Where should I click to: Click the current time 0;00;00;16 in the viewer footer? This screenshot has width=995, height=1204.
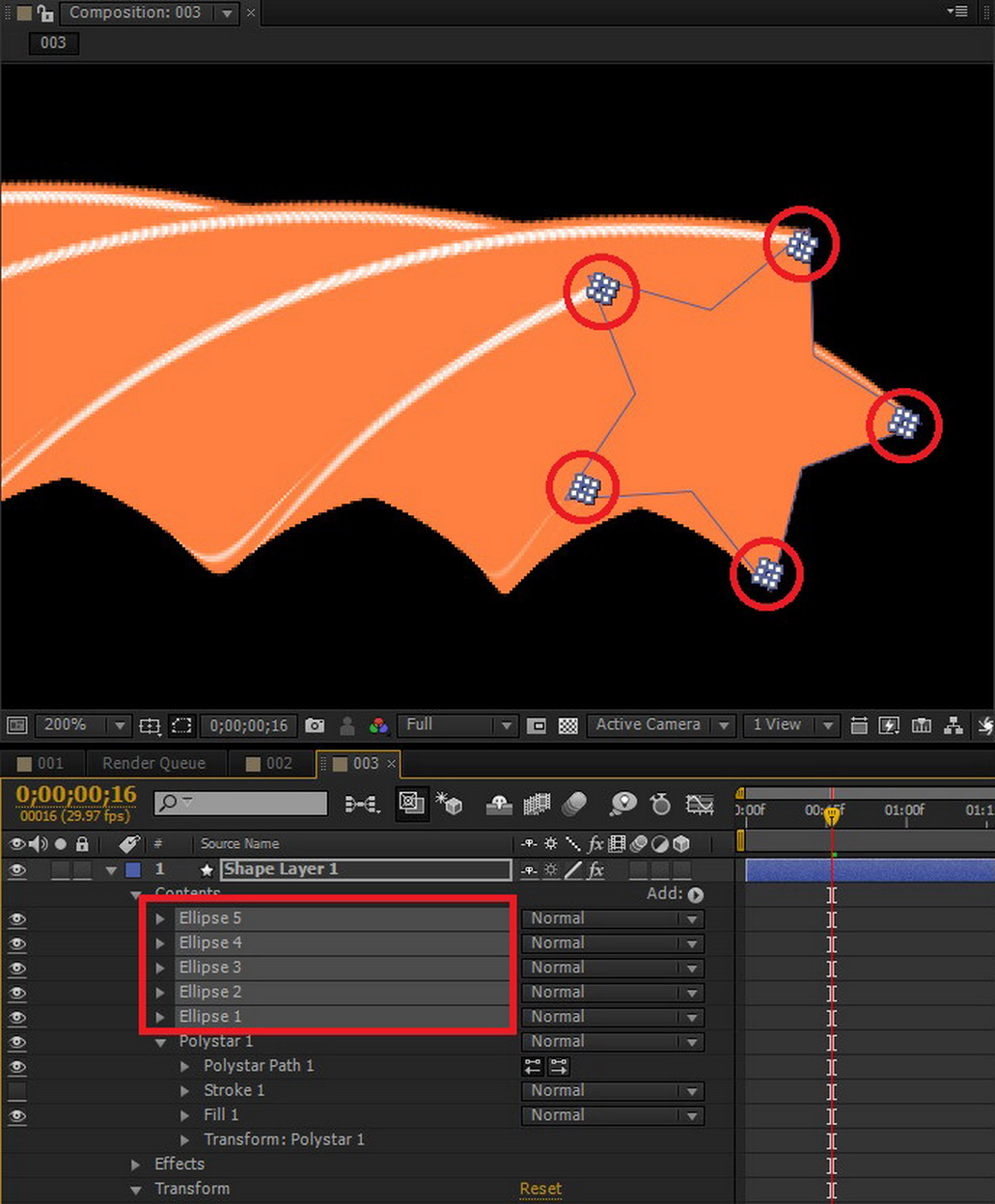click(x=249, y=725)
